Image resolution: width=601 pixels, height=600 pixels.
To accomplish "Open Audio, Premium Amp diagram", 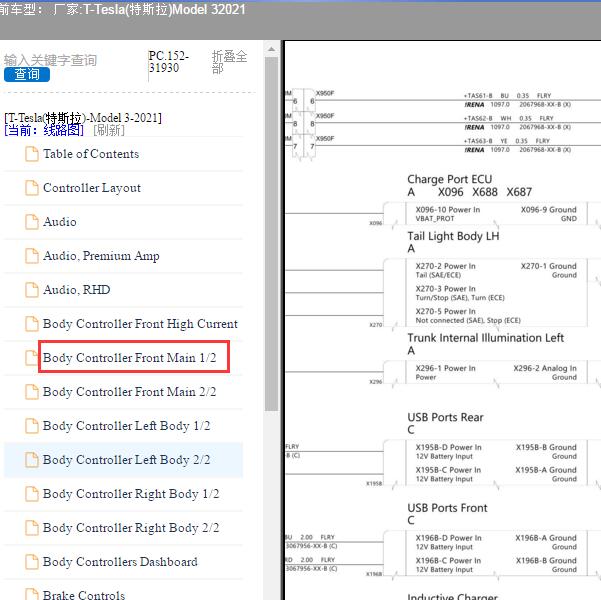I will point(101,256).
